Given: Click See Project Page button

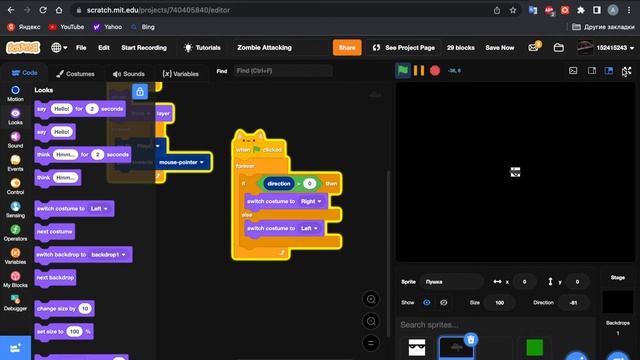Looking at the screenshot, I should point(403,48).
